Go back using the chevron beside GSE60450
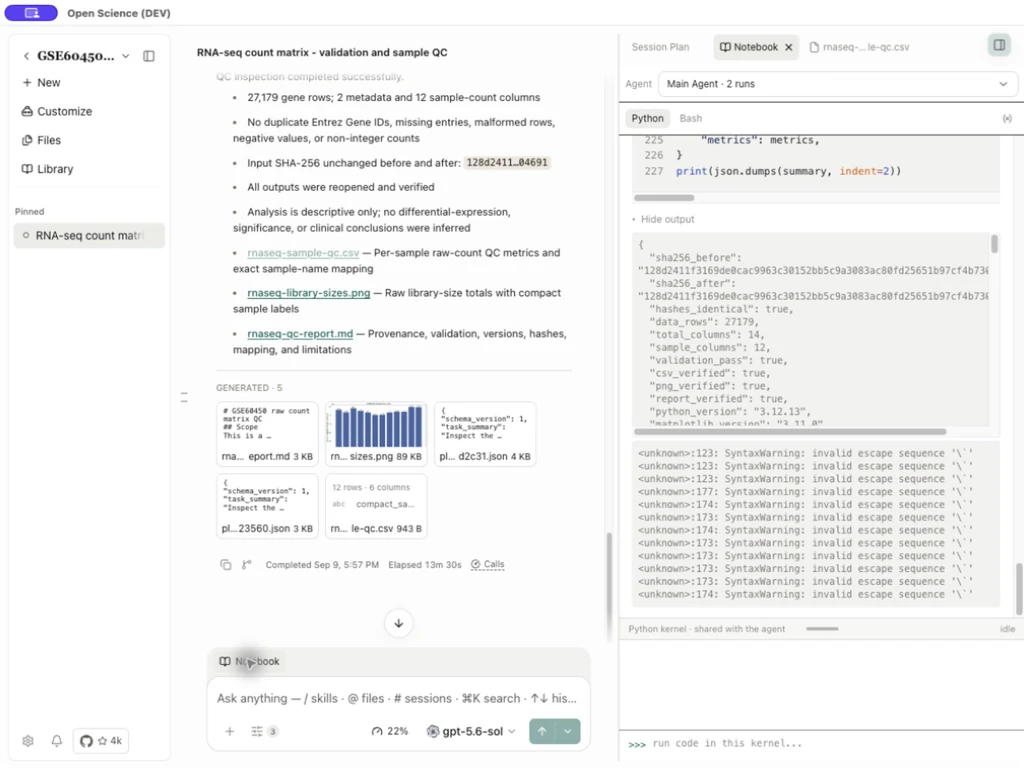 point(26,56)
